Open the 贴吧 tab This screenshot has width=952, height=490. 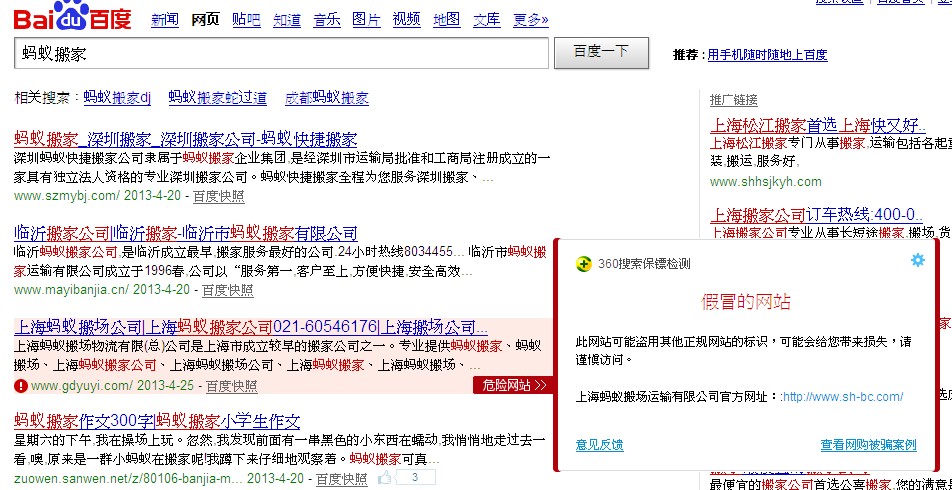246,20
